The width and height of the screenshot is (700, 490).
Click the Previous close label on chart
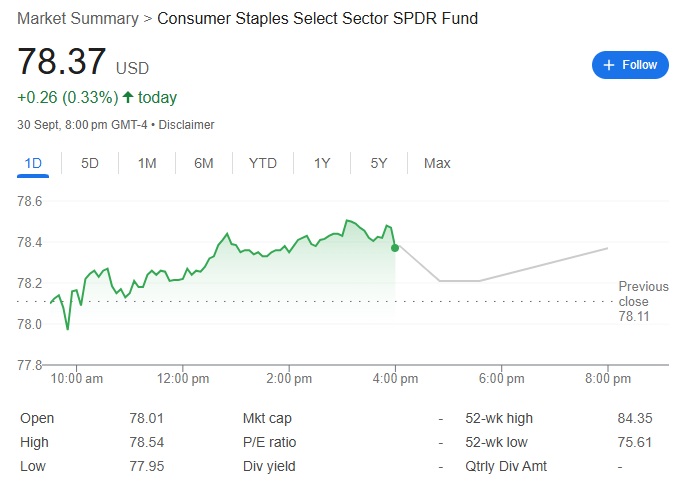(x=642, y=294)
